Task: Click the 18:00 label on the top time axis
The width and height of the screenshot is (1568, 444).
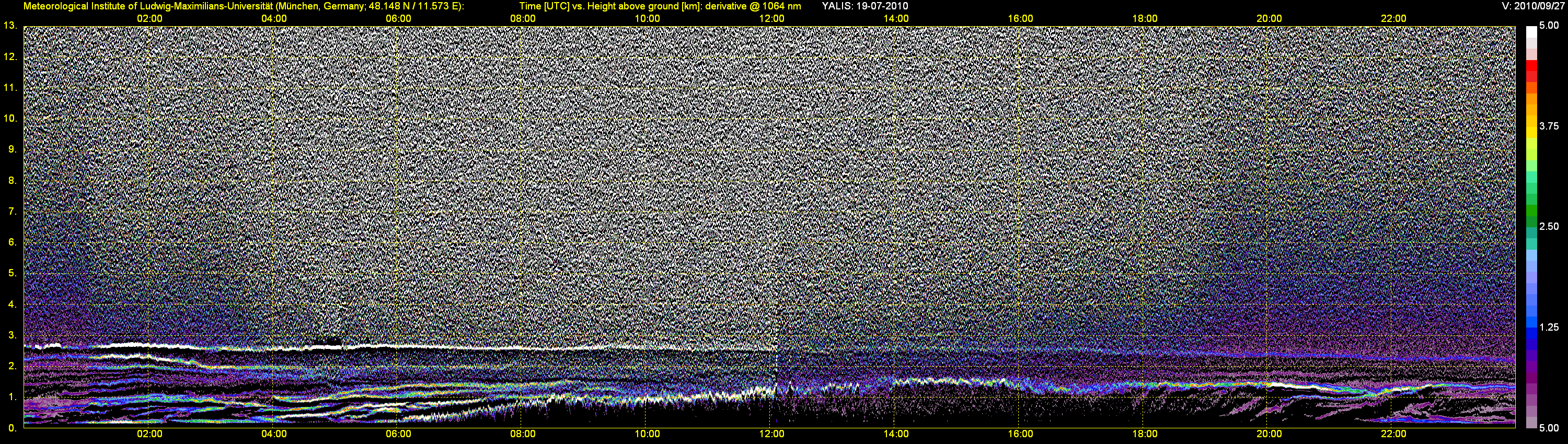Action: point(1144,19)
